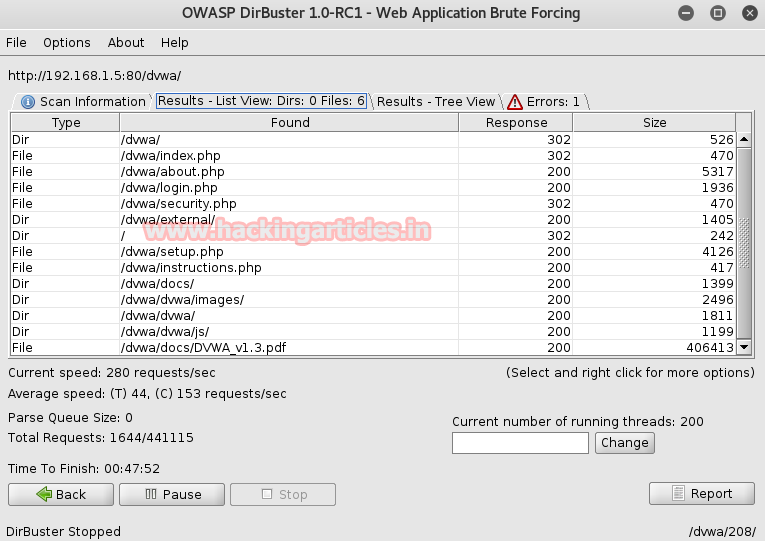Viewport: 765px width, 541px height.
Task: Click the target URL http://192.168.1.5:80/dvwa/
Action: click(95, 76)
